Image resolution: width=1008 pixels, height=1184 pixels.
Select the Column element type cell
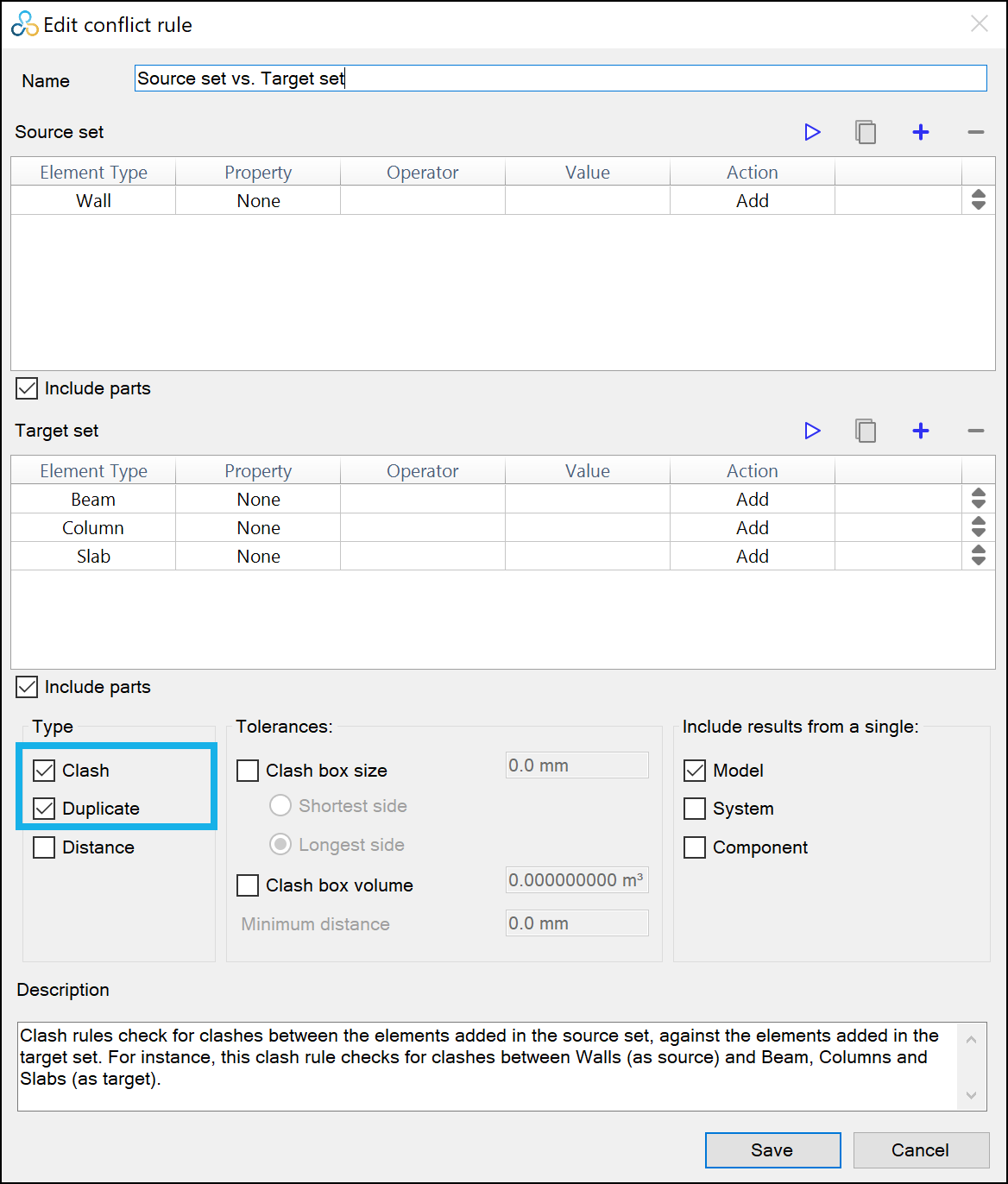point(93,527)
